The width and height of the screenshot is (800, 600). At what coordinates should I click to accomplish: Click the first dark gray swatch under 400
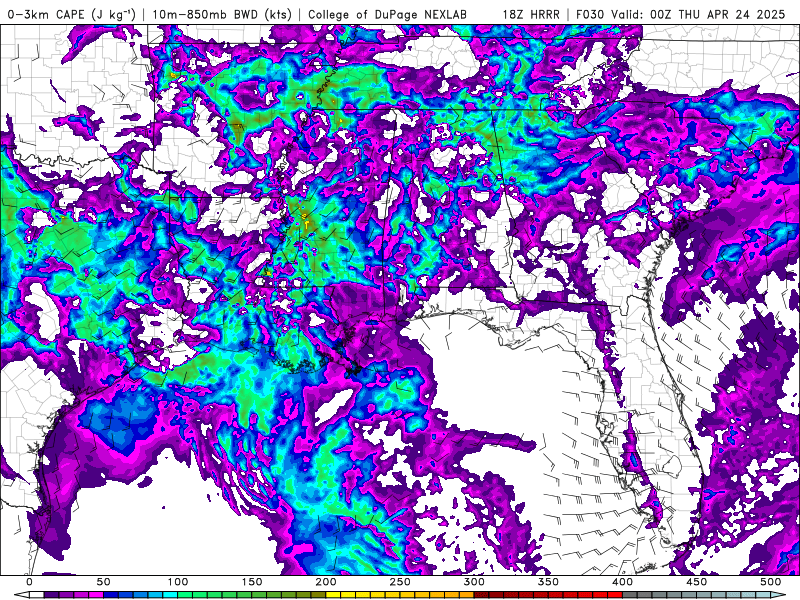click(x=630, y=595)
